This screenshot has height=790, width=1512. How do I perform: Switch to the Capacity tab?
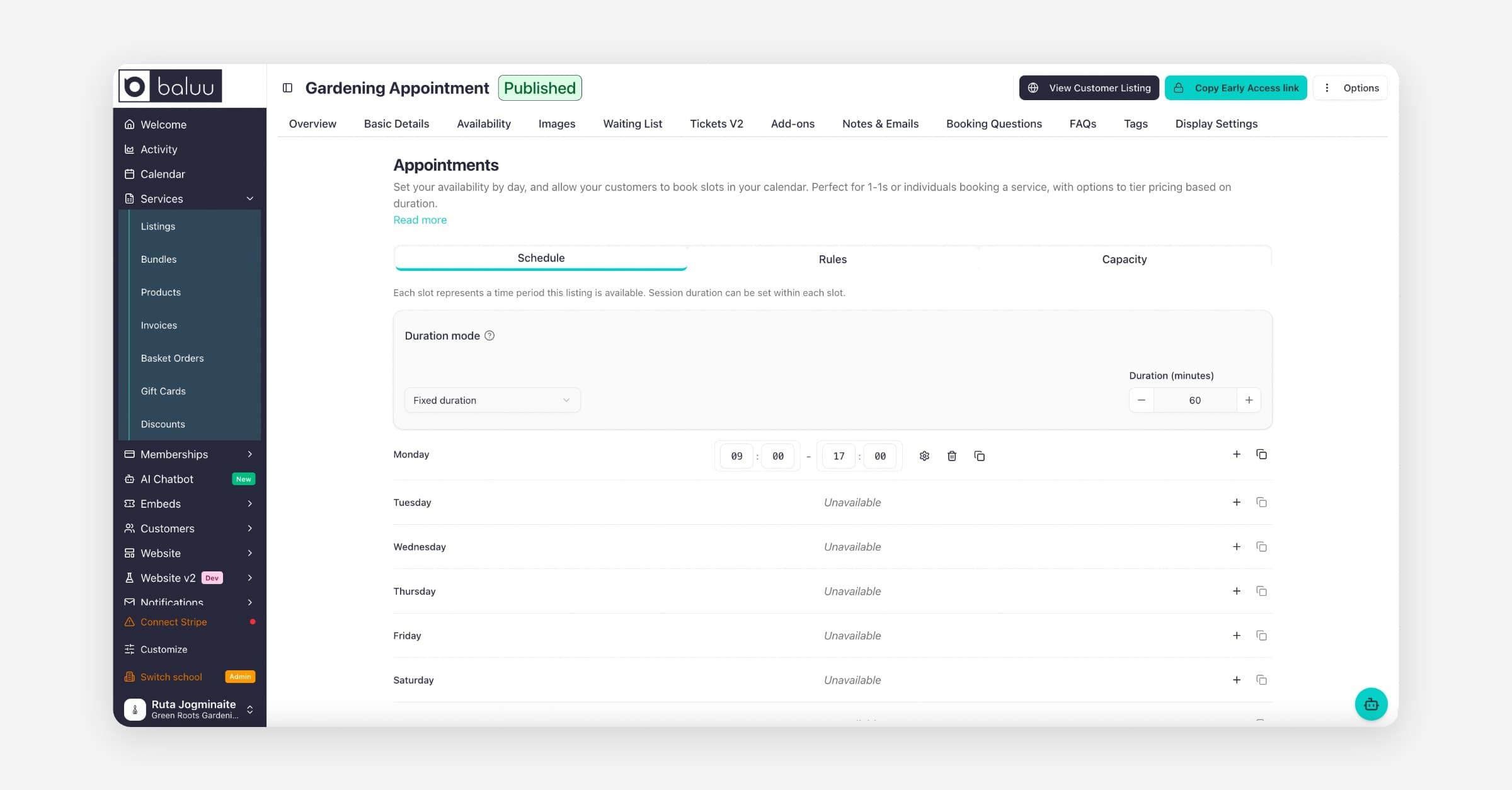(1124, 259)
